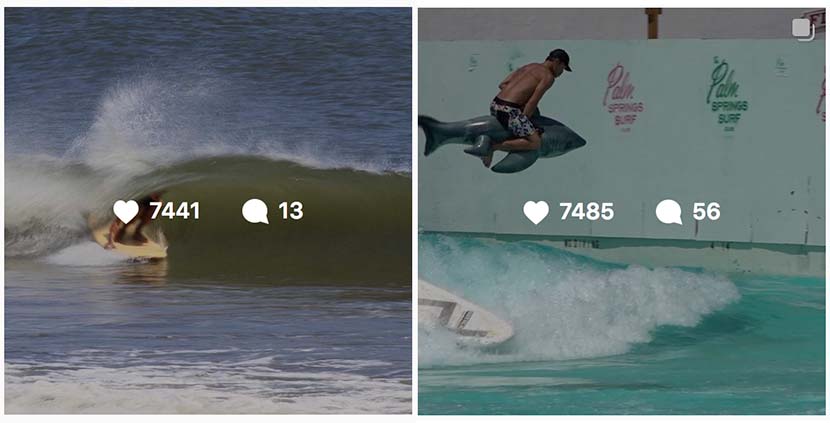The image size is (830, 423).
Task: Click the inflatable shark's tail fin
Action: point(434,134)
